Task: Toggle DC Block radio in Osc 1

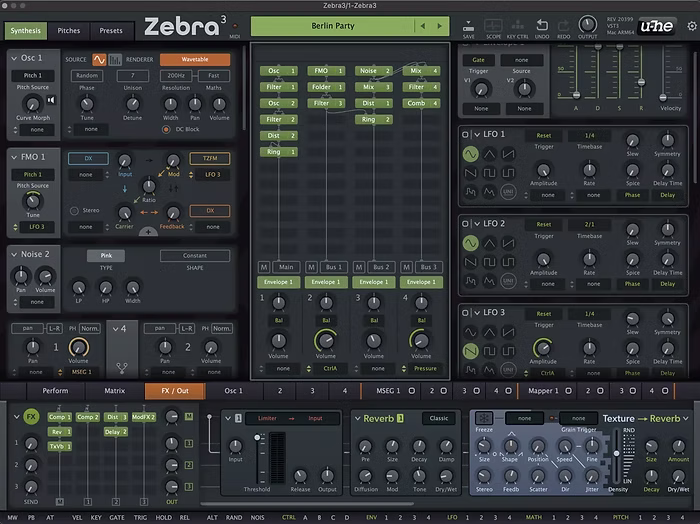Action: [x=166, y=129]
